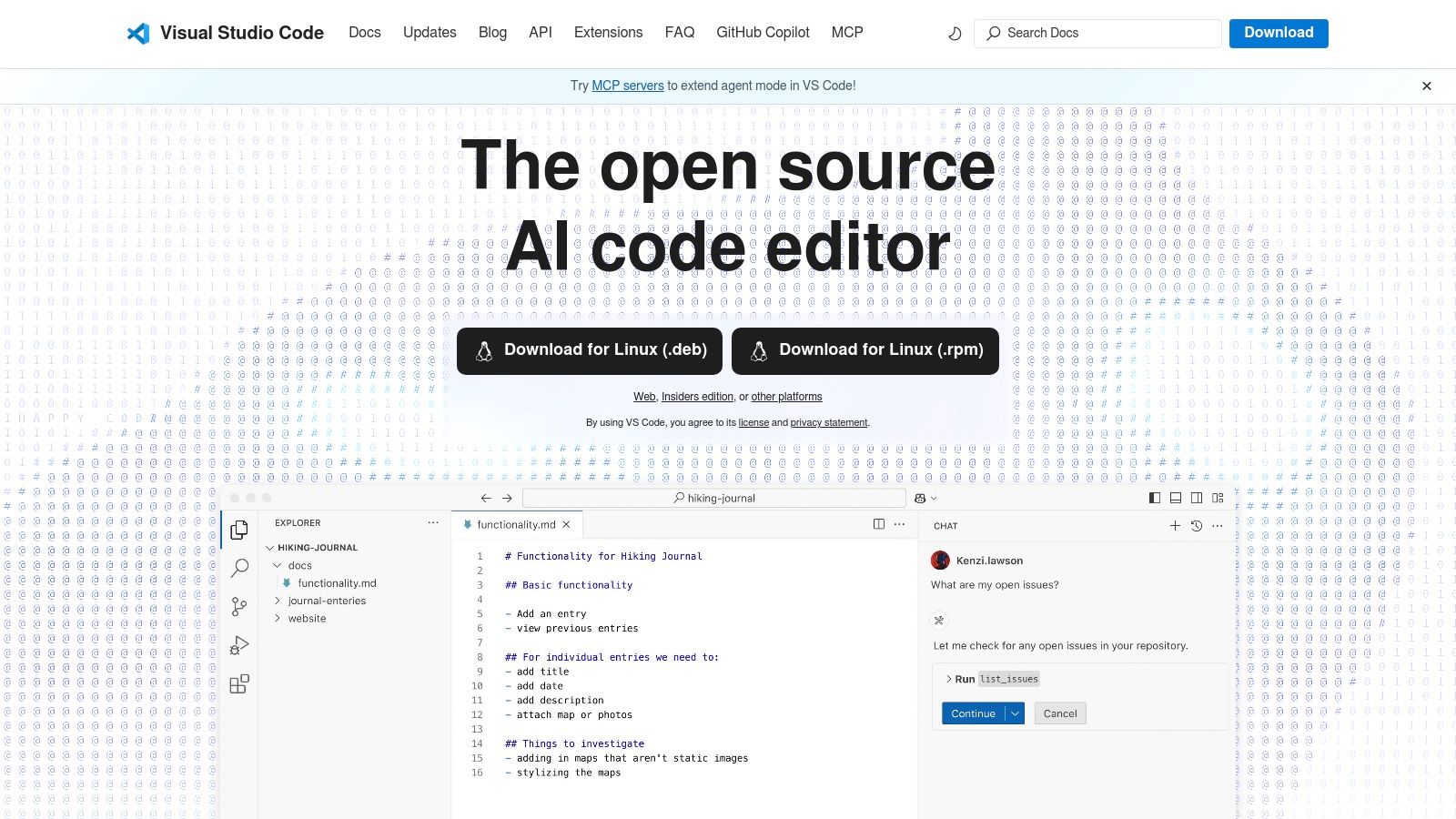1456x819 pixels.
Task: Select the functionality.md editor tab
Action: [516, 525]
